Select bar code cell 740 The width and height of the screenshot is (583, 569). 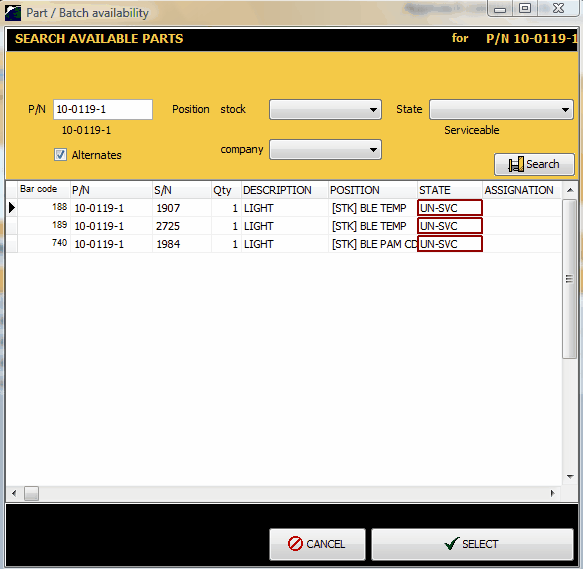(x=44, y=244)
